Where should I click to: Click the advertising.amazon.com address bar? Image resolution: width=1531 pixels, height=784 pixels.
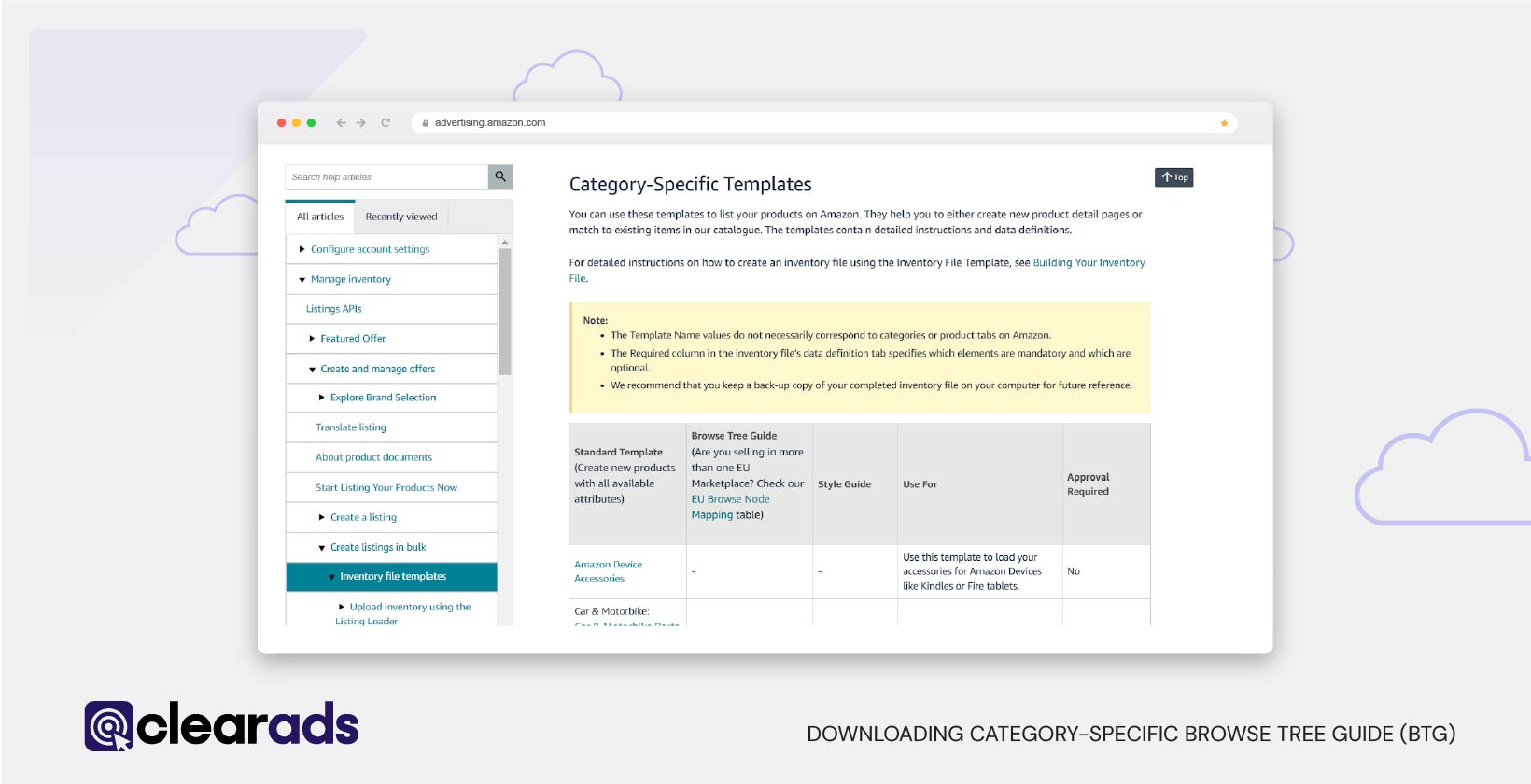click(823, 123)
